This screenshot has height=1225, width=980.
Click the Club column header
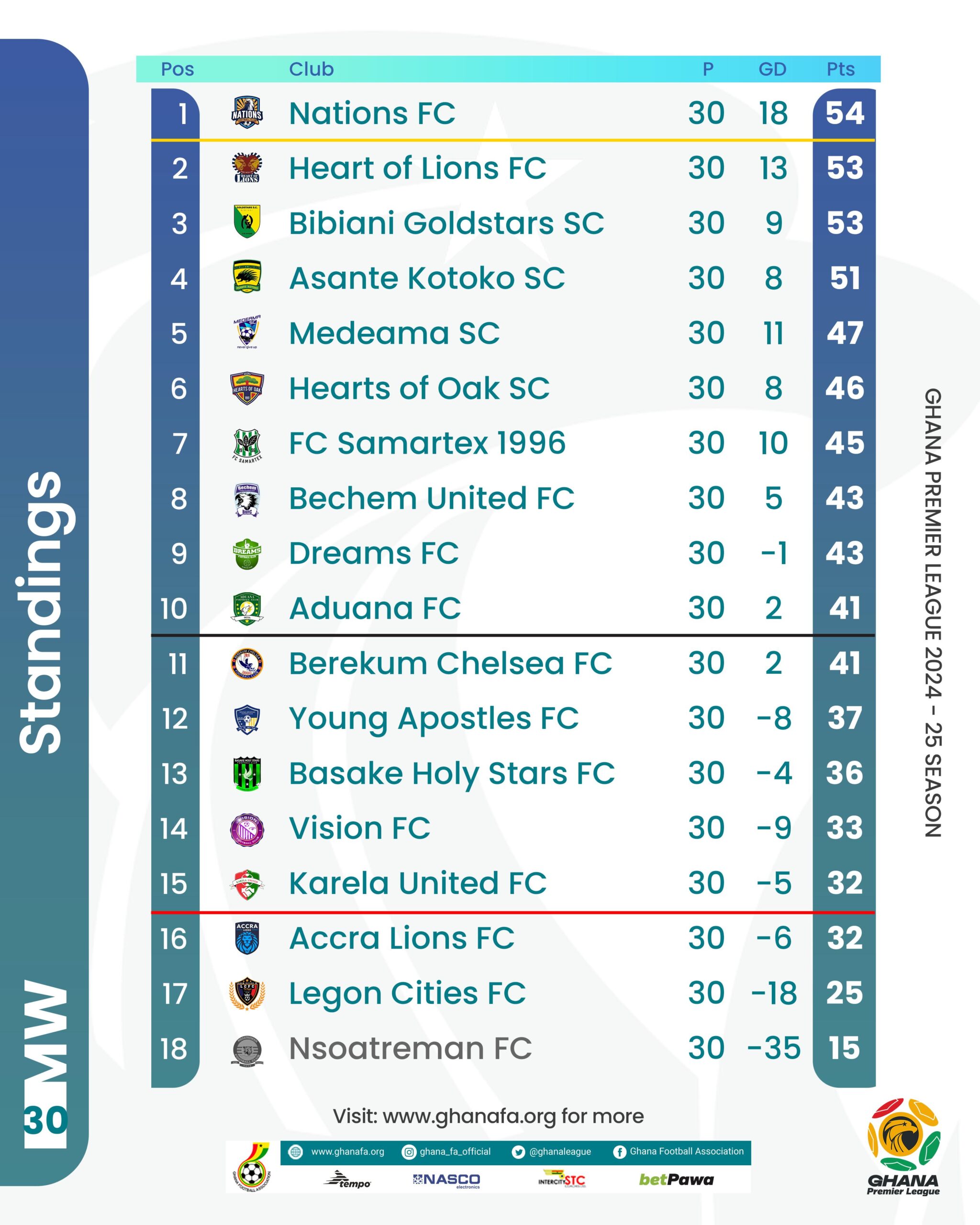pos(312,69)
